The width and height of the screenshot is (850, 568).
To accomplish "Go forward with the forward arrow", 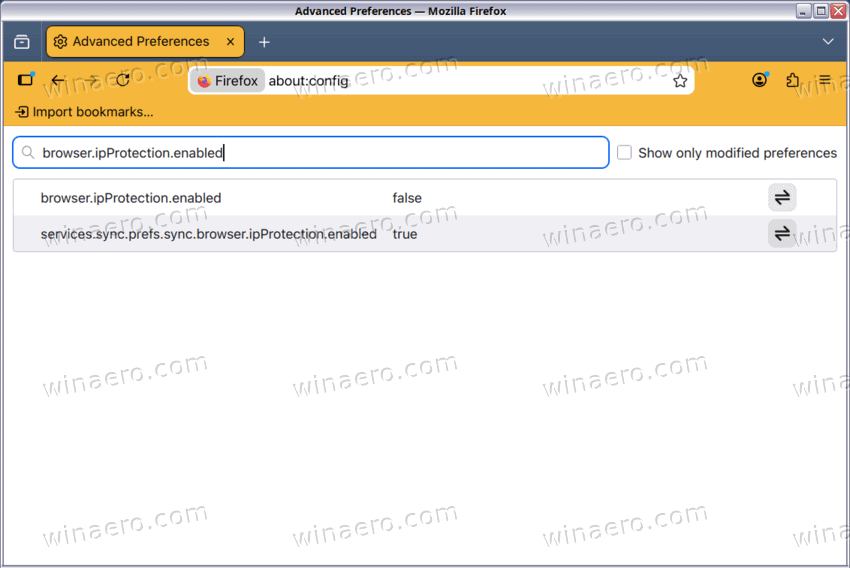I will click(x=91, y=81).
